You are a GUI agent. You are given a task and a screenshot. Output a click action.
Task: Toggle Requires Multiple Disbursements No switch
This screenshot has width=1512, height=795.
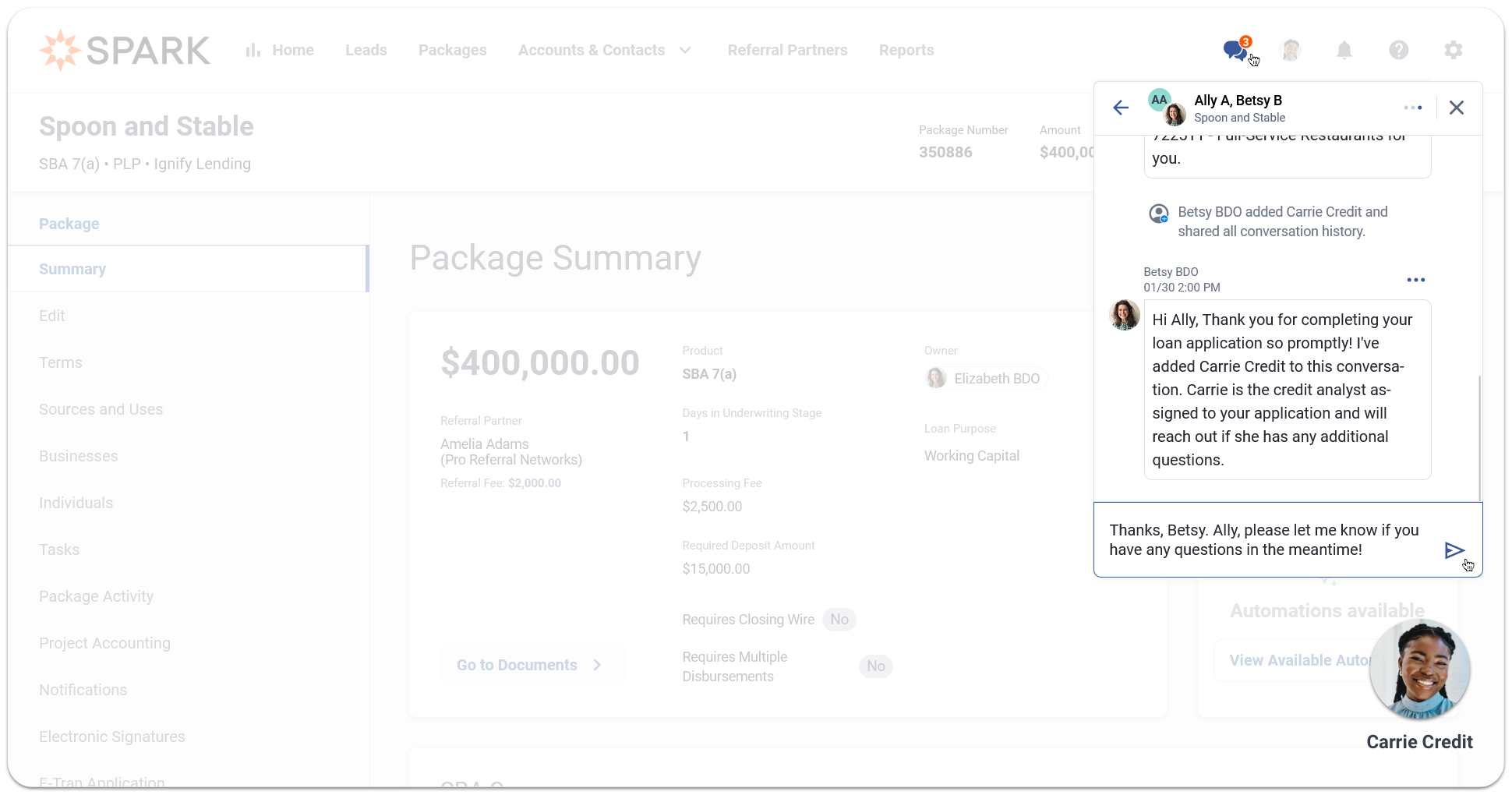click(876, 666)
